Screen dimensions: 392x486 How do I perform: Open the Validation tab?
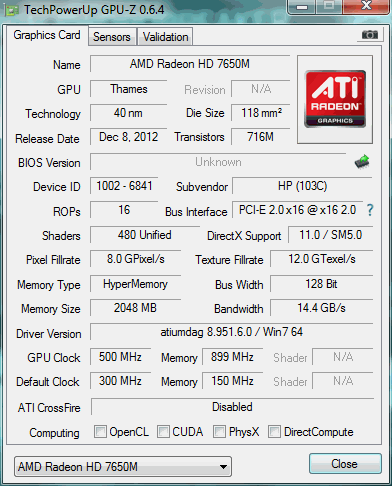click(165, 37)
